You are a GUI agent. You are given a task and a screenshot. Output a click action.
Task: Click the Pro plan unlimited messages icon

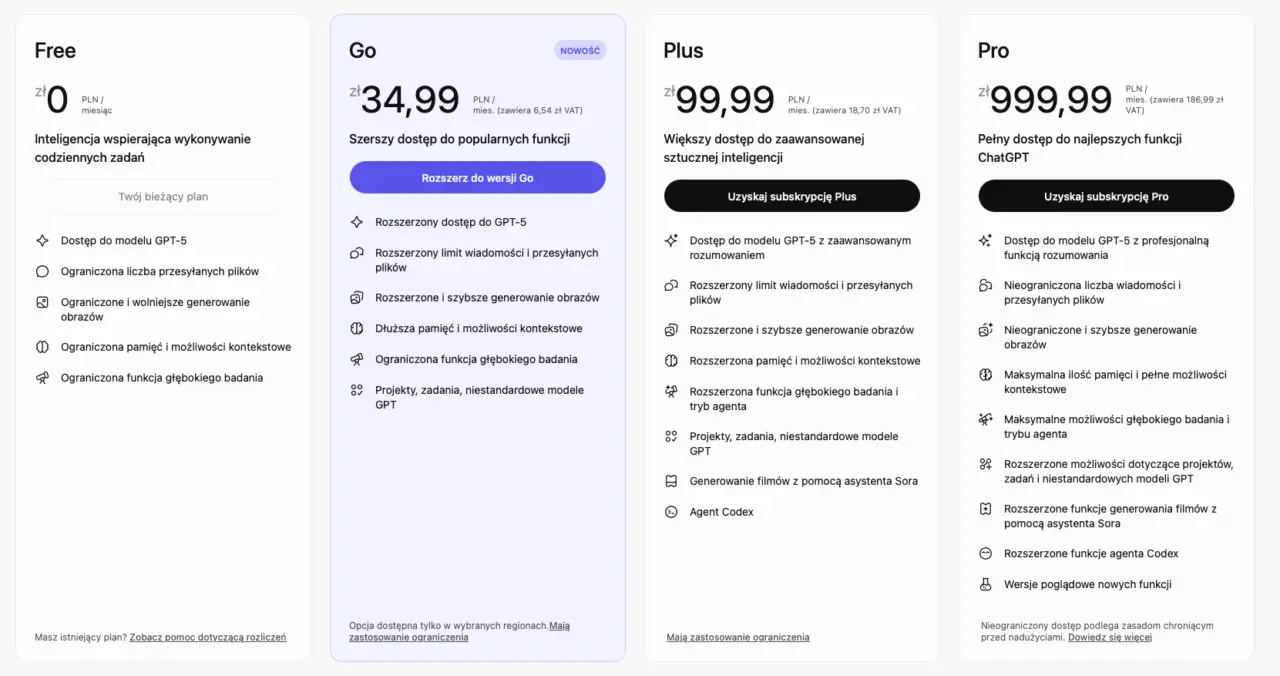(x=985, y=286)
